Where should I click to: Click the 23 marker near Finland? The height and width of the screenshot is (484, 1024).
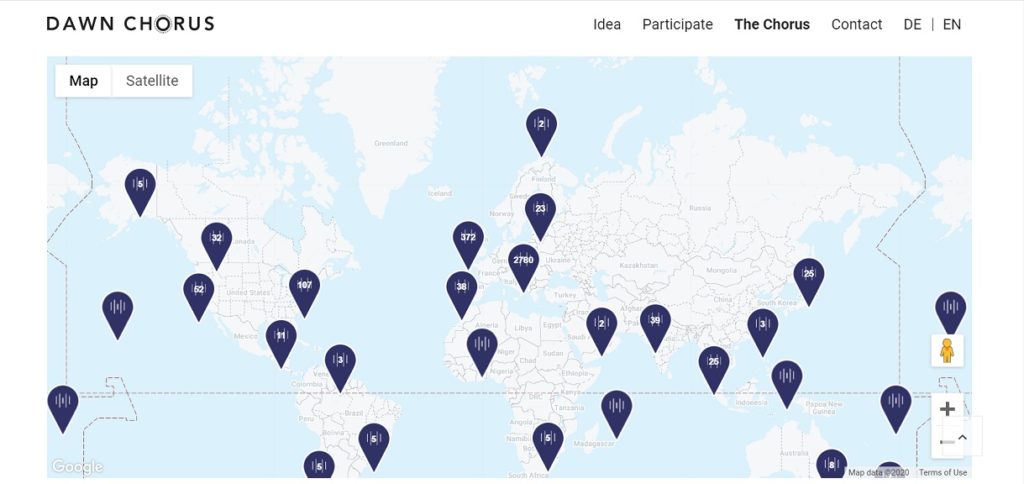(540, 215)
